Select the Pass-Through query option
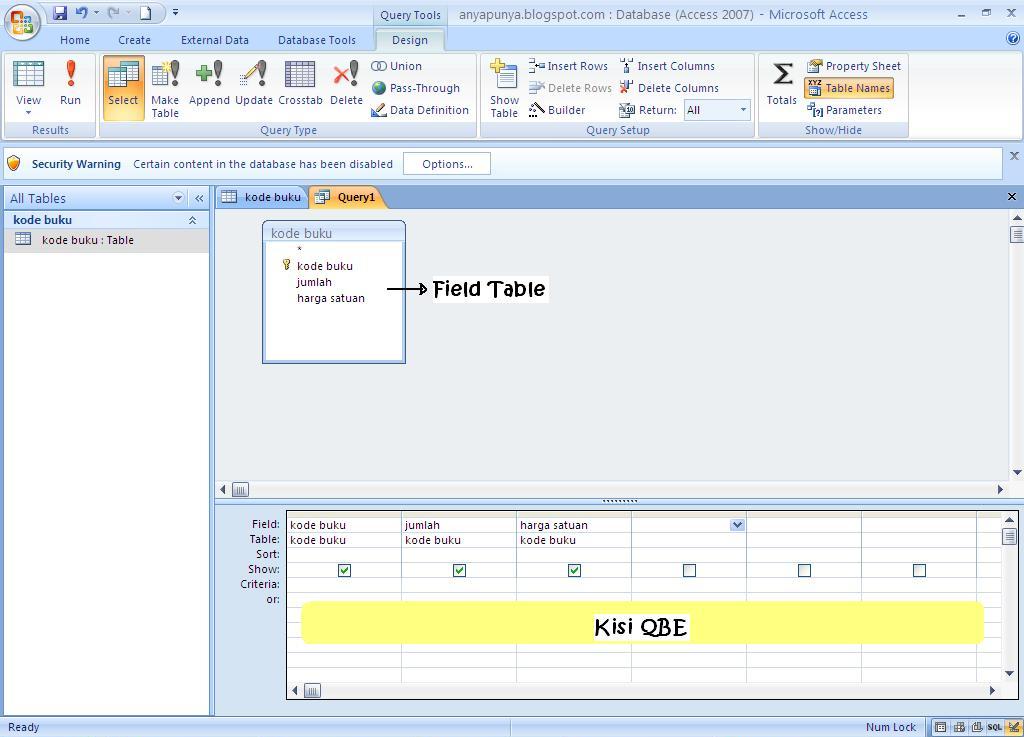The height and width of the screenshot is (737, 1024). [415, 88]
